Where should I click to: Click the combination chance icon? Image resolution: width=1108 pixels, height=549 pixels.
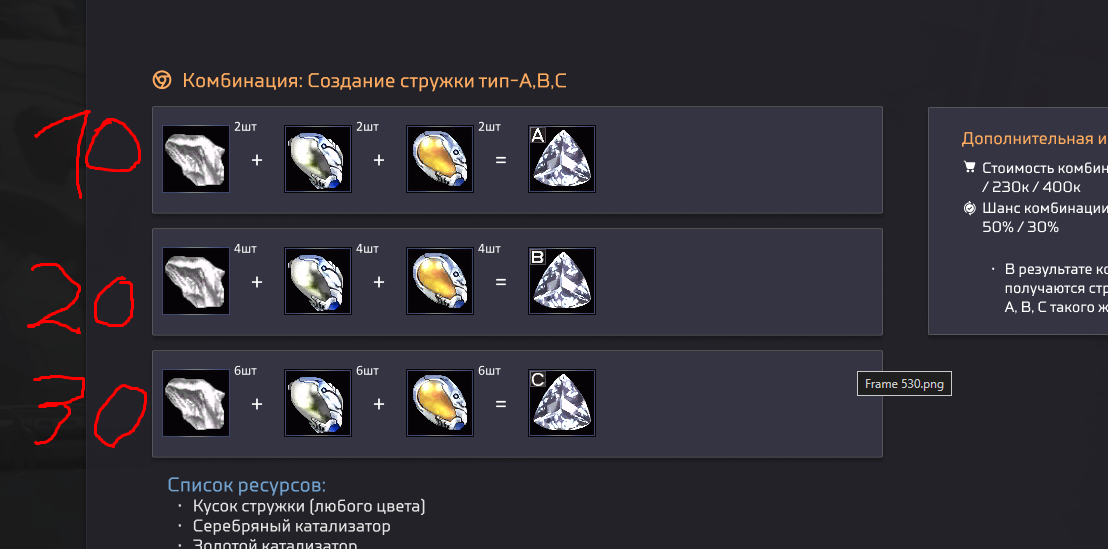click(x=968, y=208)
